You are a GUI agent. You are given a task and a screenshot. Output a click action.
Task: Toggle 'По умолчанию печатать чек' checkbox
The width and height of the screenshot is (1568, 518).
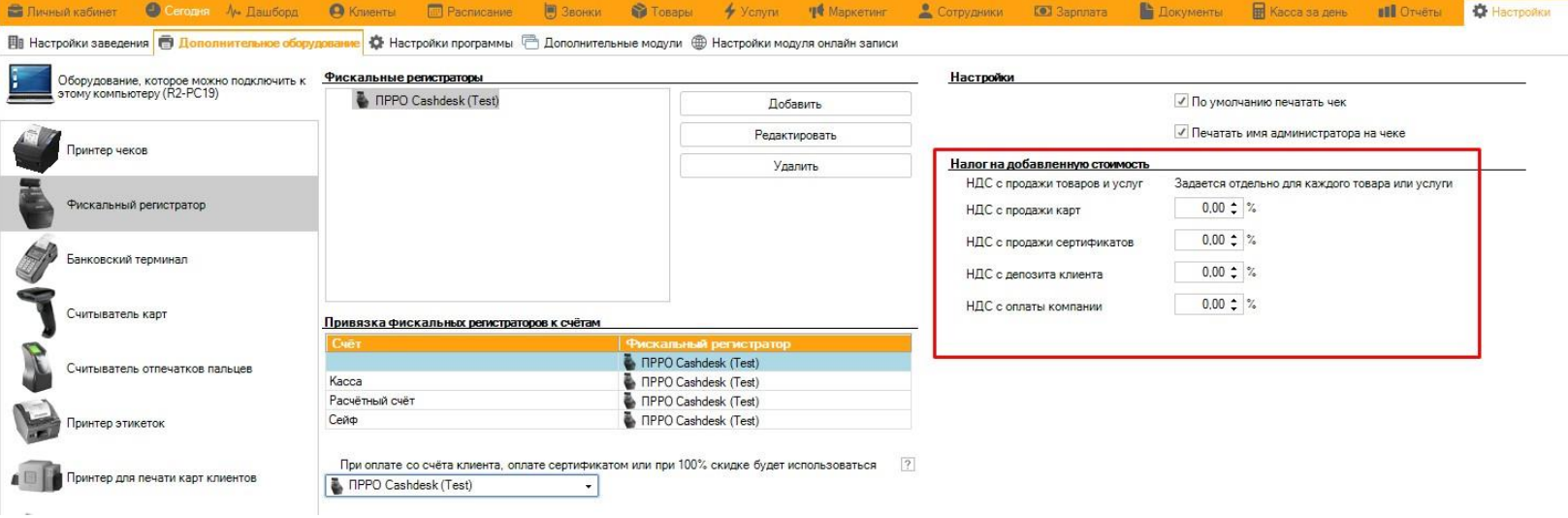click(x=1181, y=101)
